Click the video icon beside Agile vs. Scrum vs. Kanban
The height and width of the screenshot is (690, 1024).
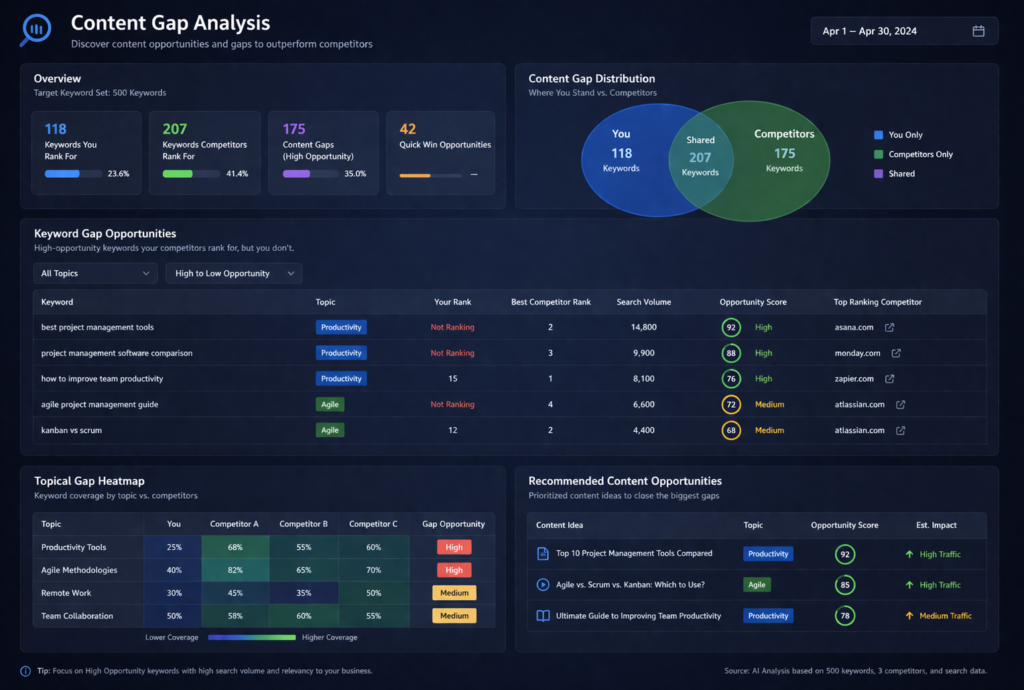(x=541, y=584)
